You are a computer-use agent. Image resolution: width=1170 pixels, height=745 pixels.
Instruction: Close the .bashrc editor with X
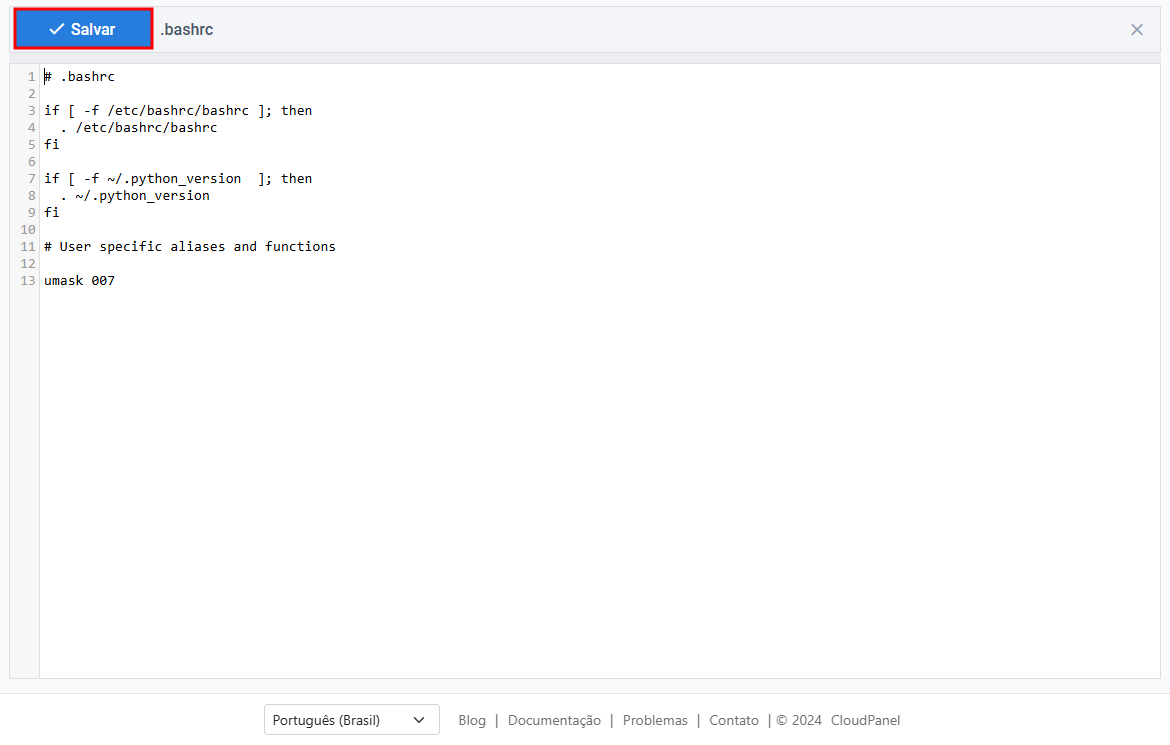click(x=1136, y=30)
